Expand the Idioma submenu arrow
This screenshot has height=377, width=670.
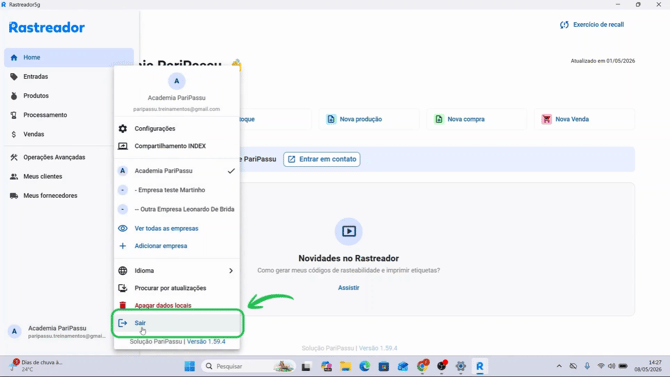tap(231, 271)
